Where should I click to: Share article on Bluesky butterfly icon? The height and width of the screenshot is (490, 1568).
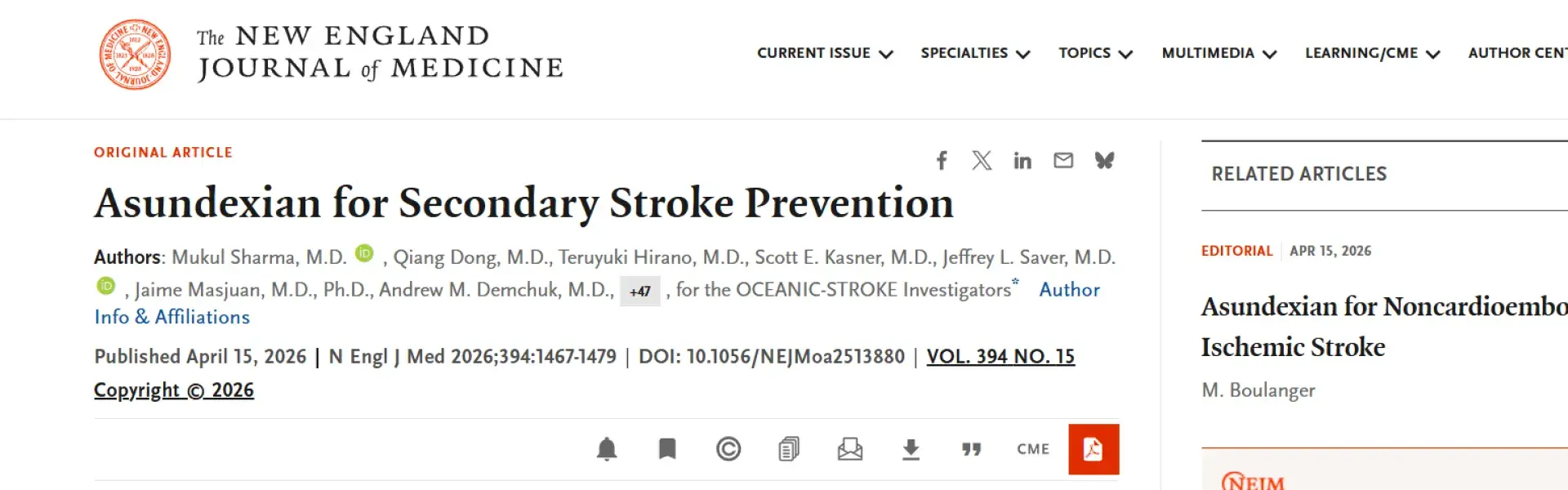(x=1104, y=160)
